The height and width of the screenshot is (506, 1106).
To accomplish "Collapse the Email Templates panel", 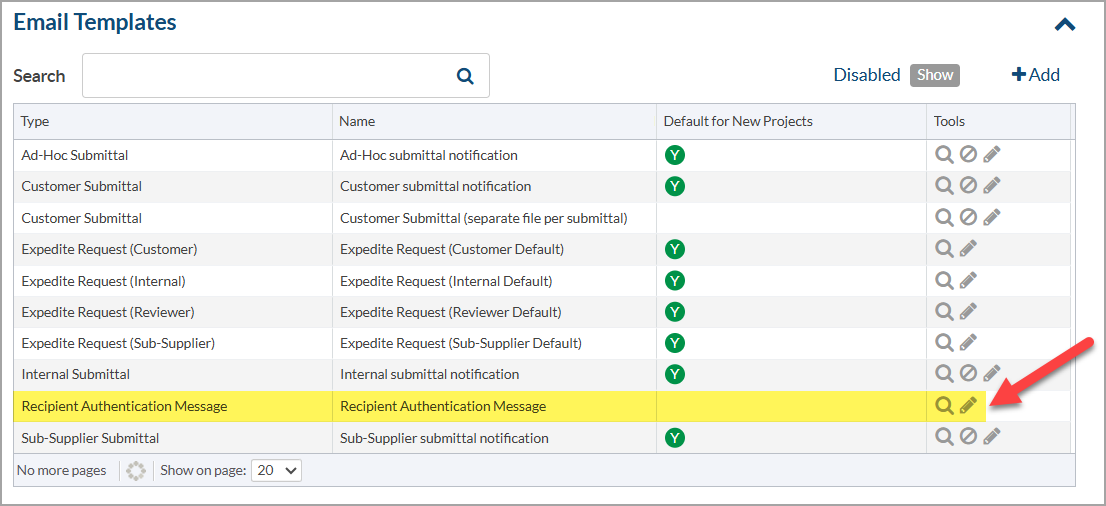I will coord(1065,24).
